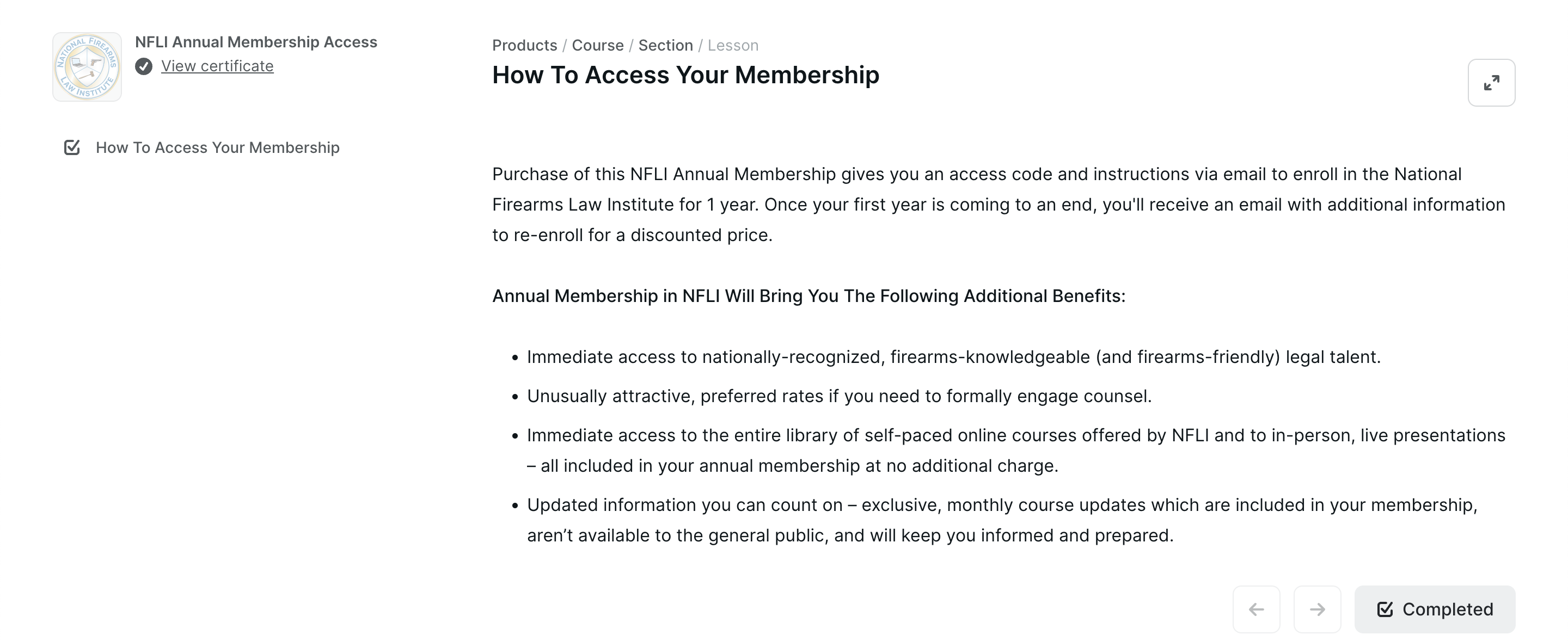Viewport: 1568px width, 641px height.
Task: Click the bullet about preferred counsel rates
Action: (839, 397)
